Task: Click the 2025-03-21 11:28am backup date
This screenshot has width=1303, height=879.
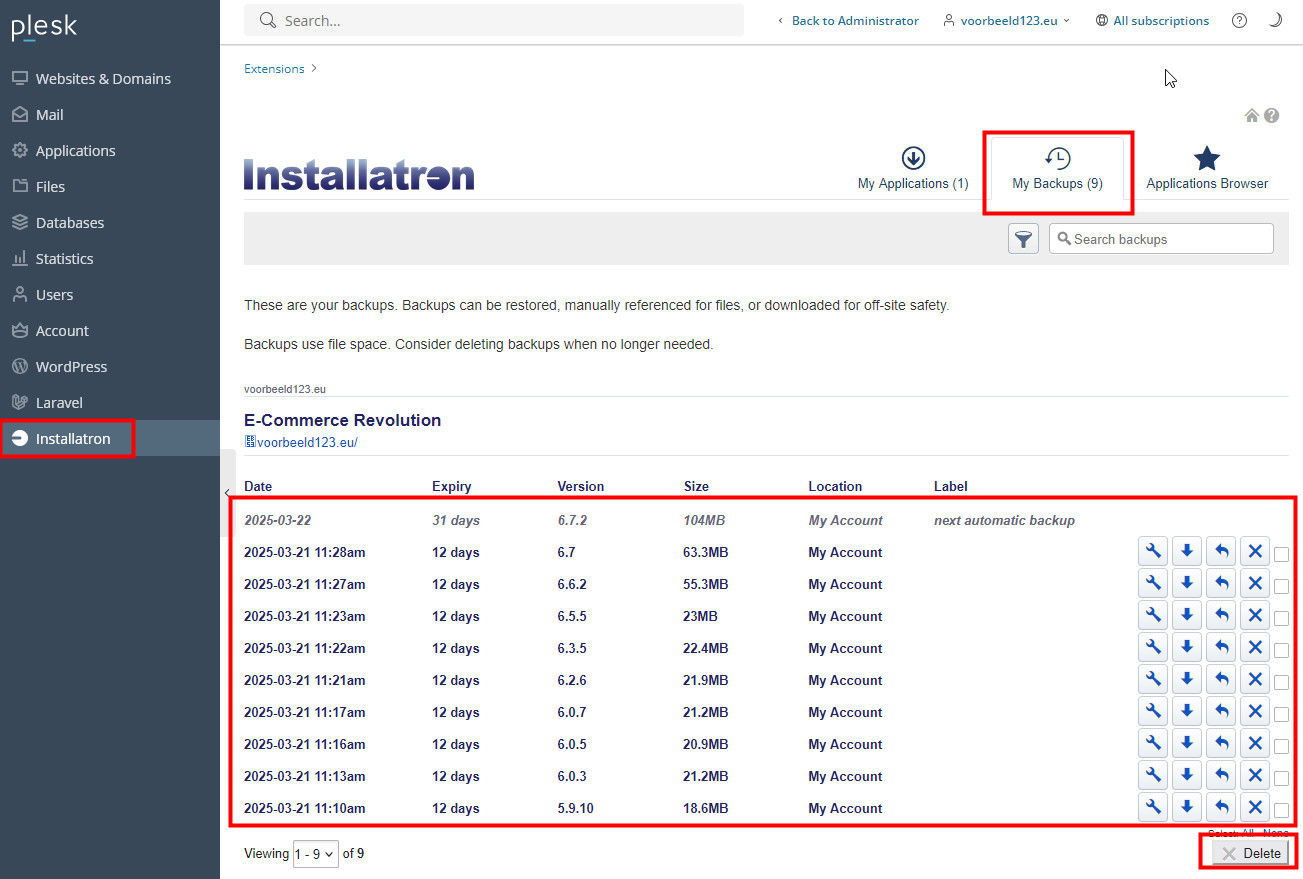Action: (x=305, y=552)
